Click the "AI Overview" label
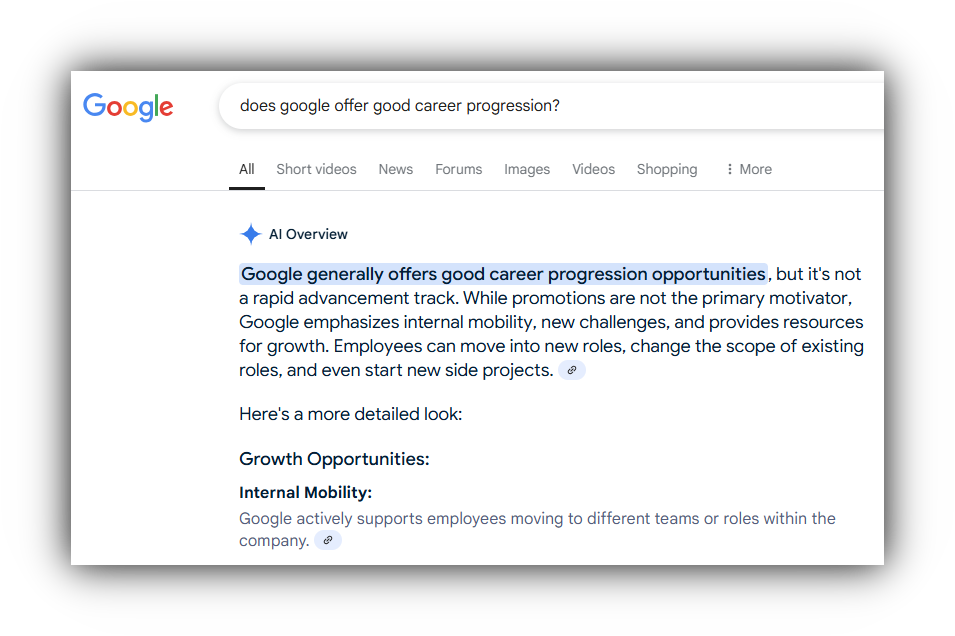Viewport: 955px width, 636px height. point(308,234)
